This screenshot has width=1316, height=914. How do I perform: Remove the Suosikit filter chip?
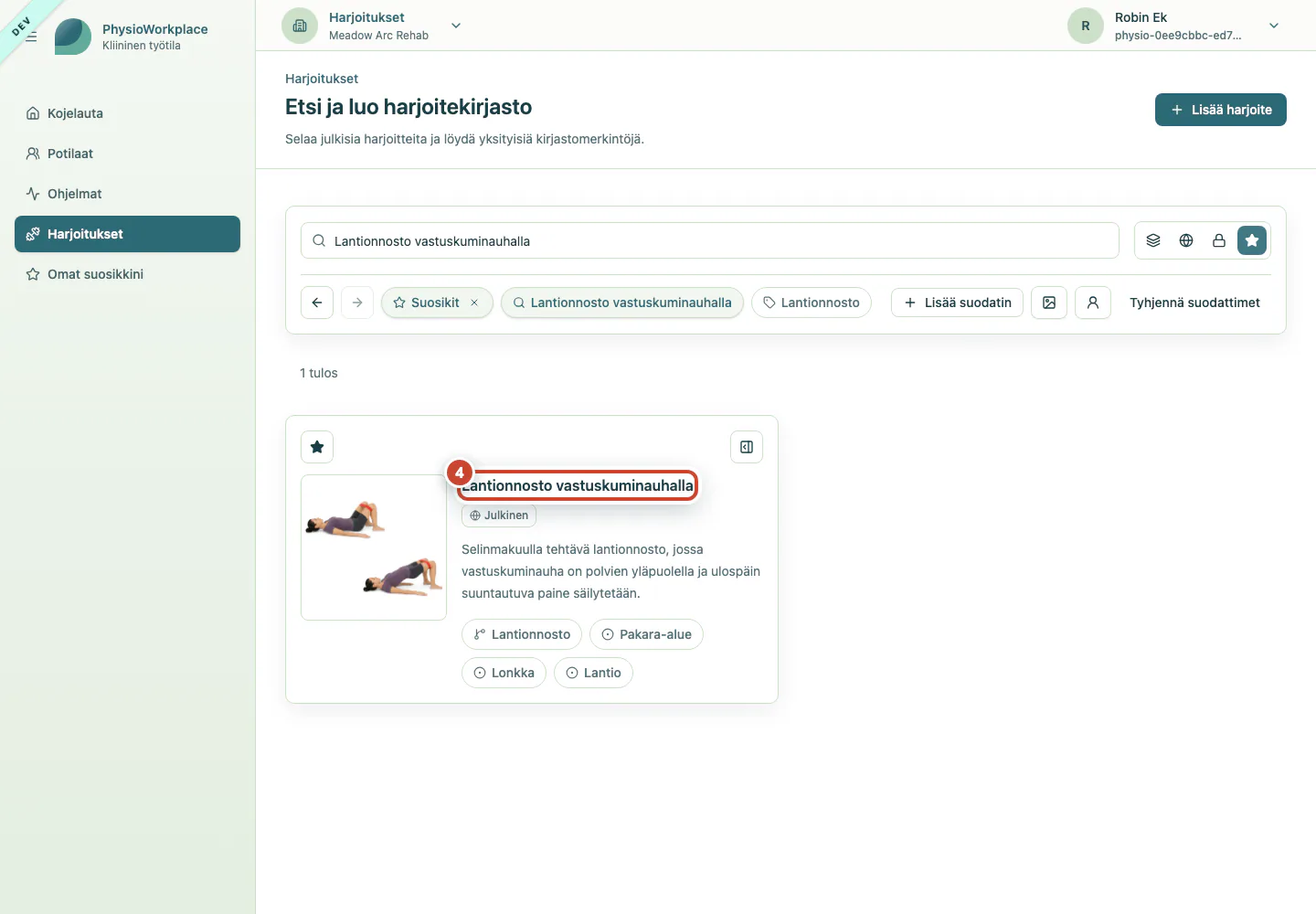(x=474, y=303)
